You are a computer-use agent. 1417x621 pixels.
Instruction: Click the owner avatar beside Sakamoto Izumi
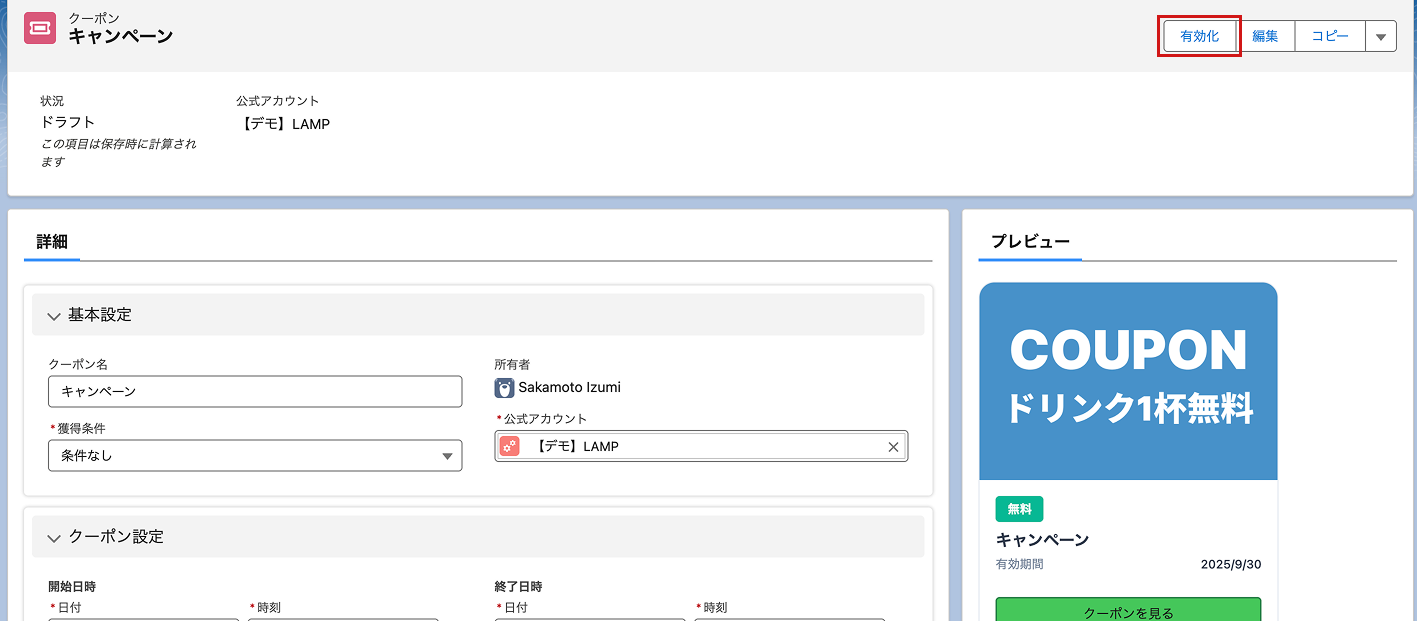click(505, 387)
